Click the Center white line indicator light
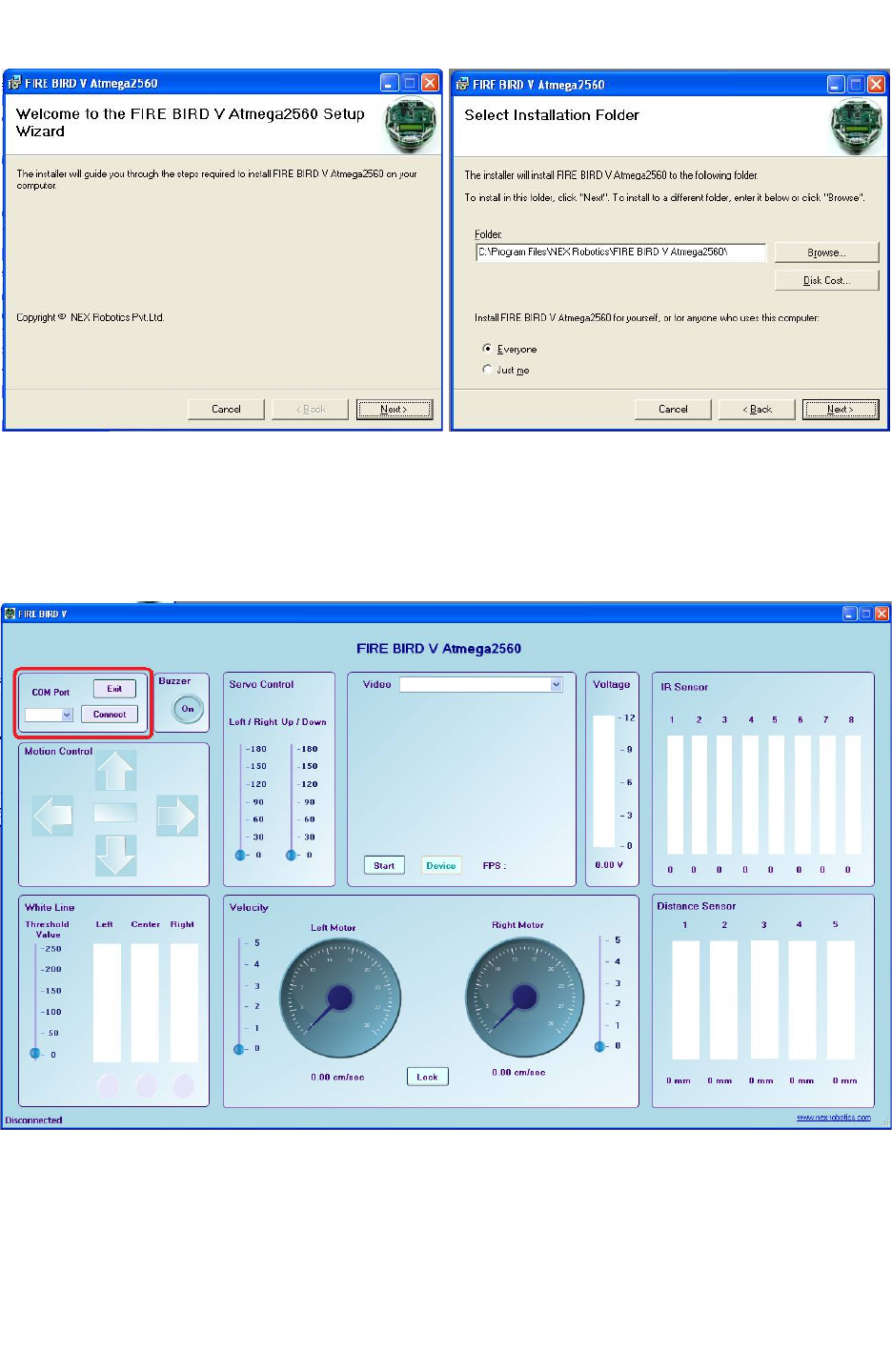Viewport: 892px width, 1372px height. tap(146, 1085)
